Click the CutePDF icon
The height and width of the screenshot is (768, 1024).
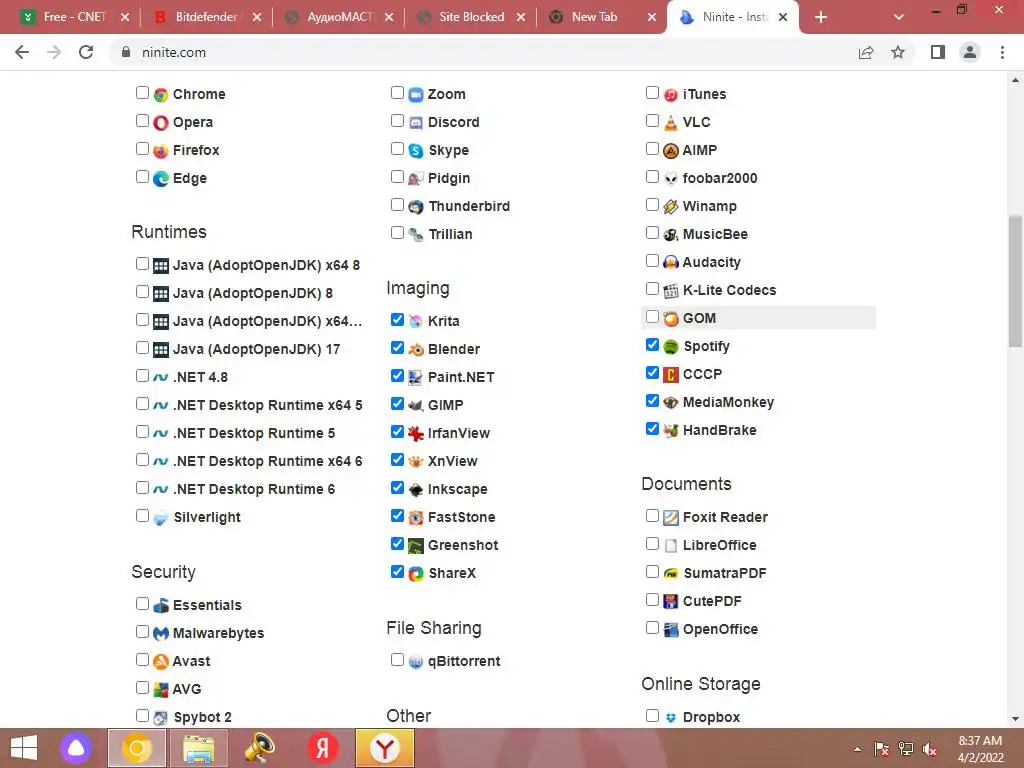point(671,601)
